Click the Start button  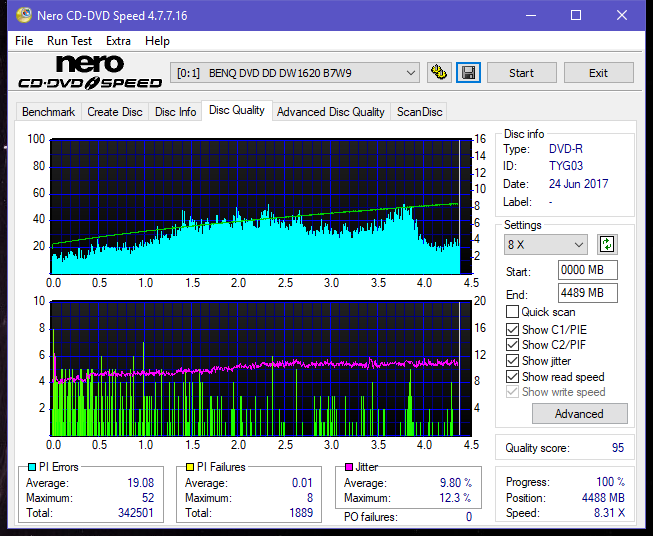pyautogui.click(x=521, y=73)
